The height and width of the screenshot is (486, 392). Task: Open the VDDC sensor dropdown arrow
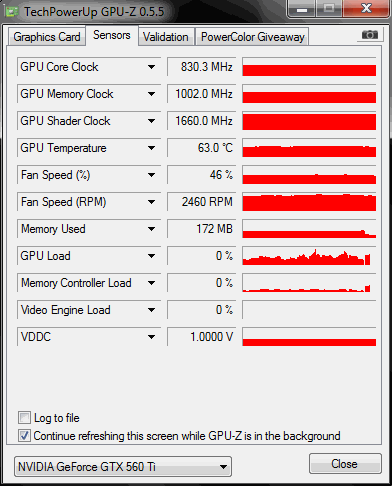[151, 337]
